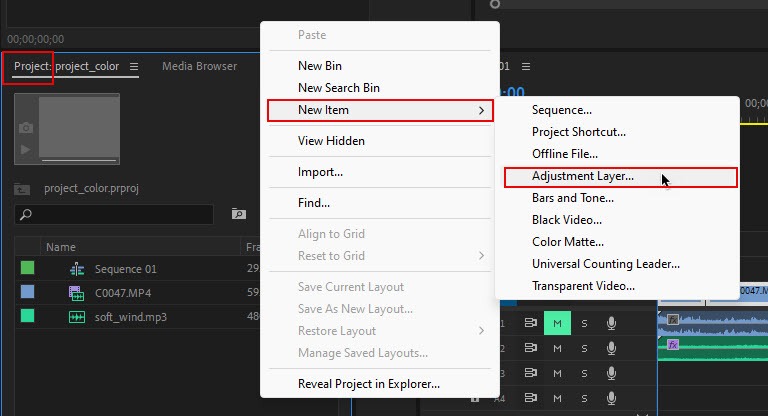Expand the New Item submenu

click(x=380, y=110)
